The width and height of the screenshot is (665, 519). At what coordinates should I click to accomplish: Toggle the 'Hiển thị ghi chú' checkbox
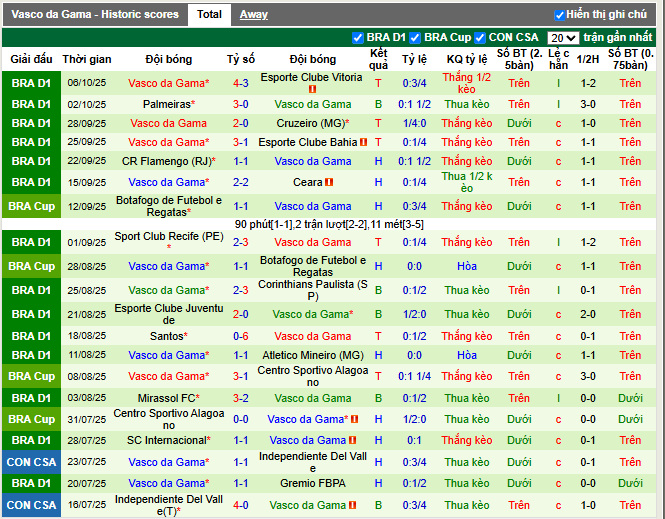click(x=559, y=15)
